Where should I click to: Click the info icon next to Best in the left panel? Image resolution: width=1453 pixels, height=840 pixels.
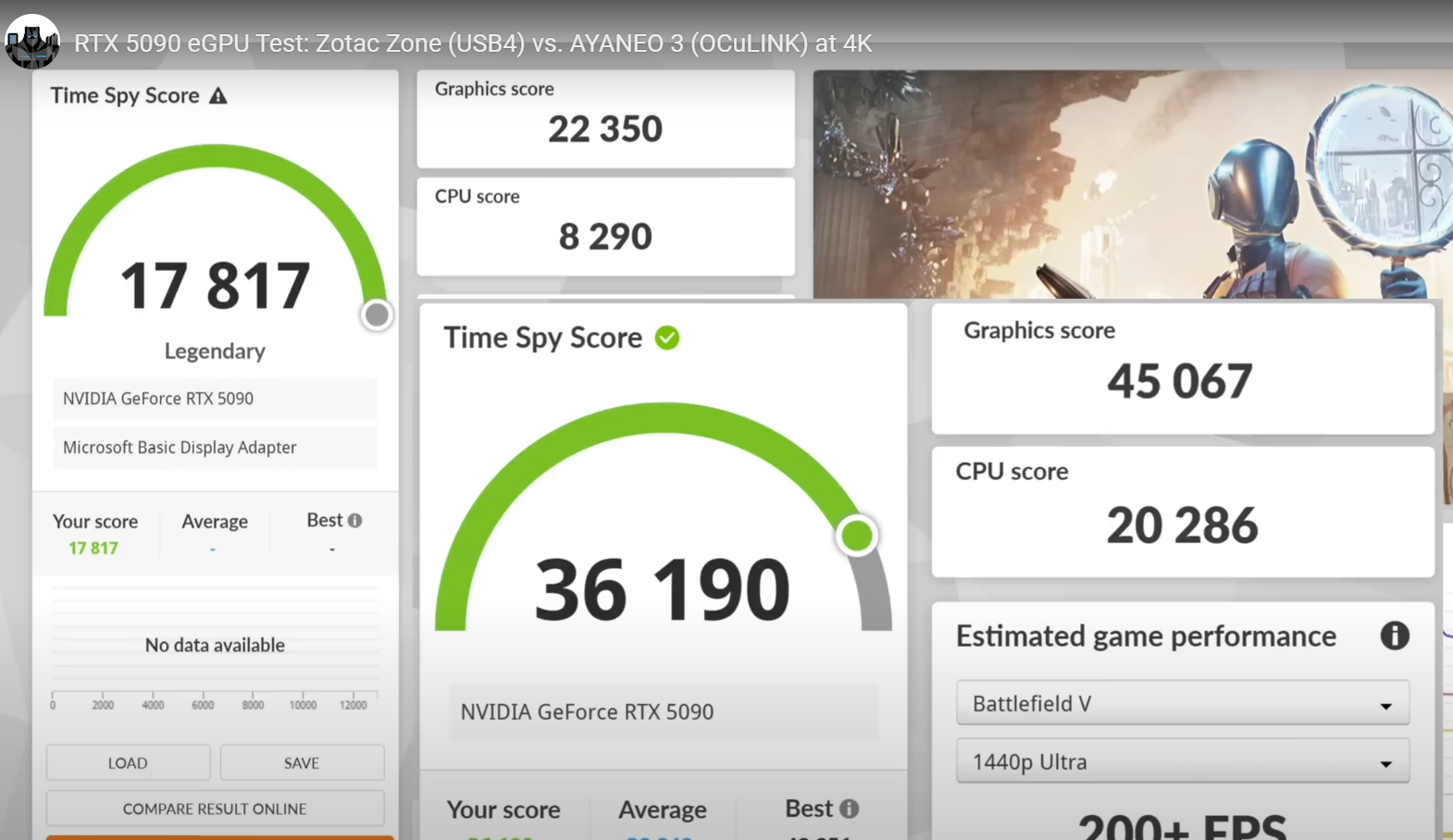coord(355,520)
